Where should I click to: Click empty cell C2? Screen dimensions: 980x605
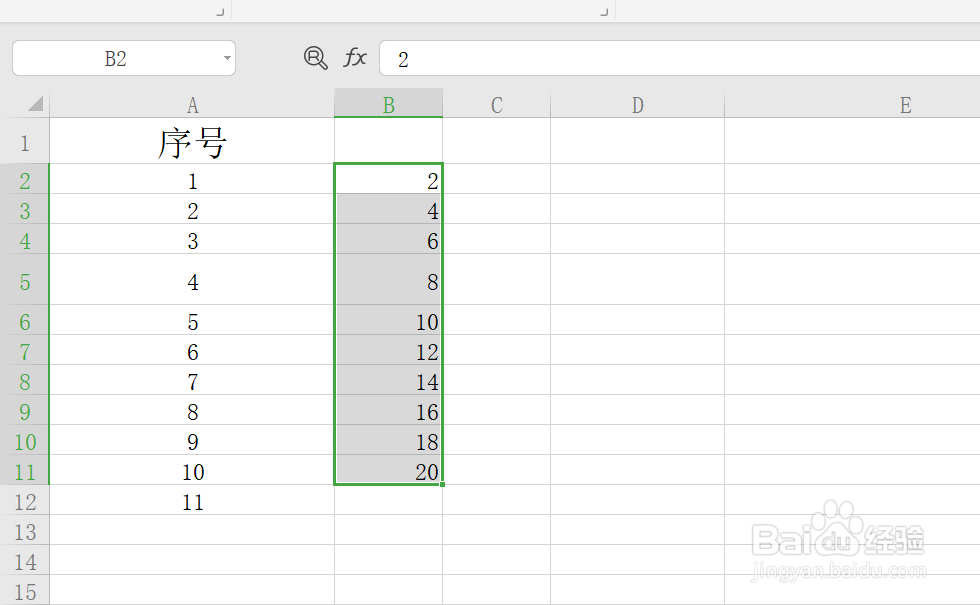497,179
